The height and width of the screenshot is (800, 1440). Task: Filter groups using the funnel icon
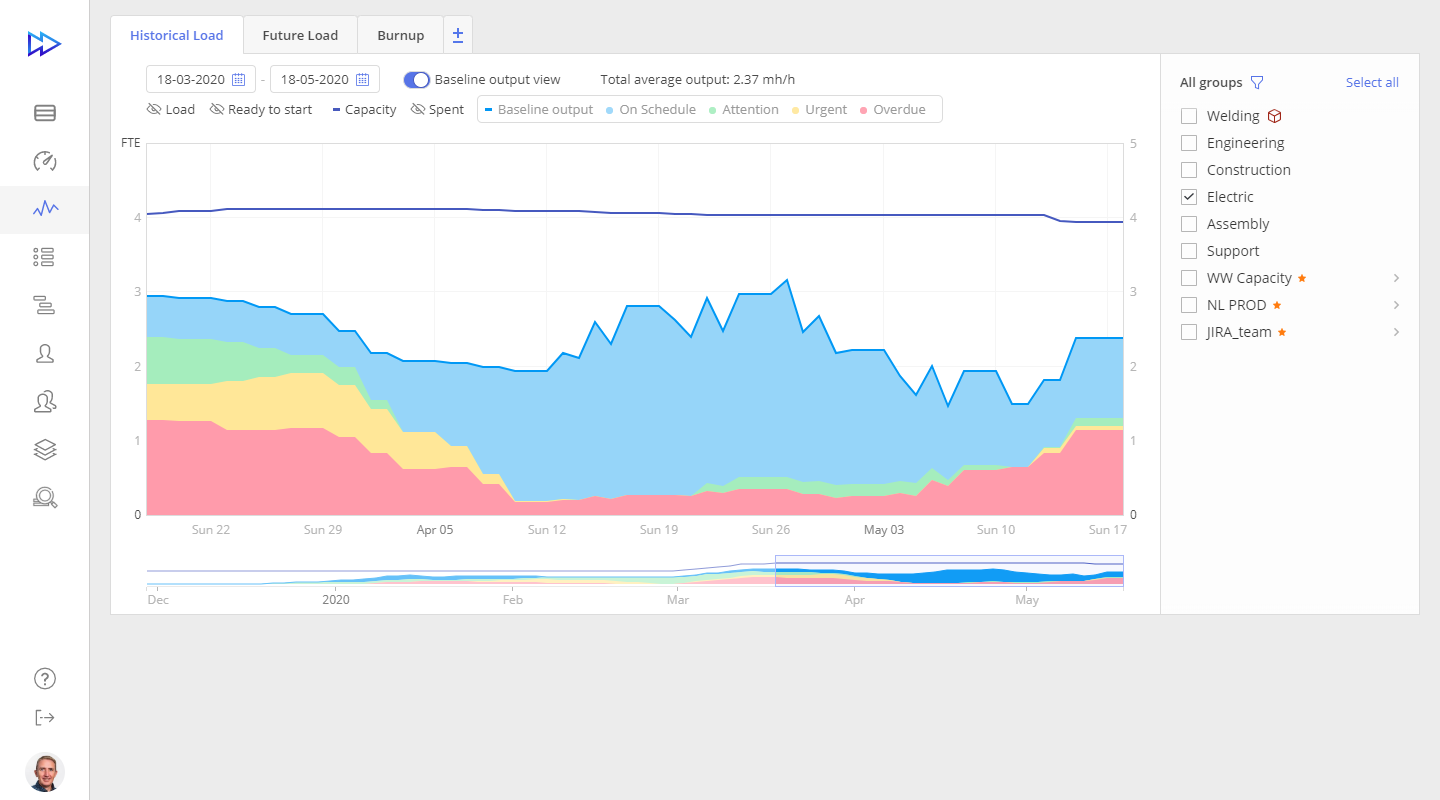[1258, 83]
